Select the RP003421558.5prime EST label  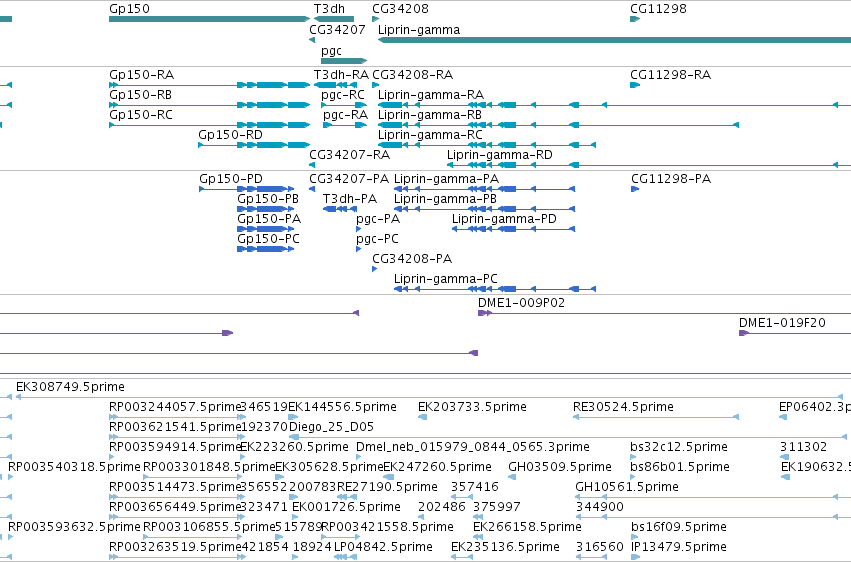[x=388, y=527]
